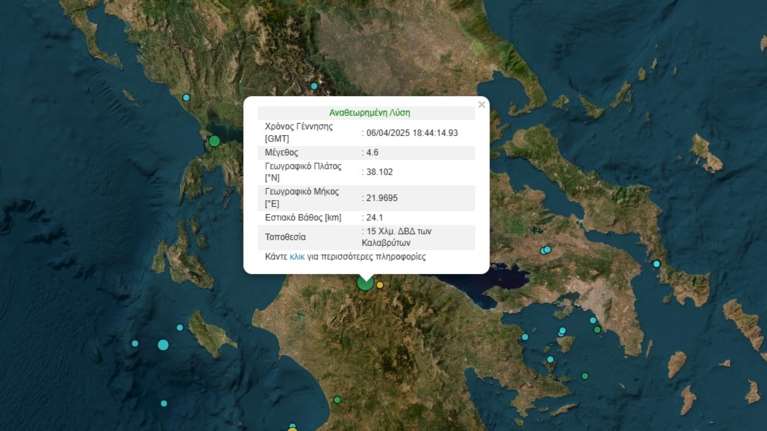
Task: Click the longitude value '21.9695'
Action: click(x=382, y=198)
